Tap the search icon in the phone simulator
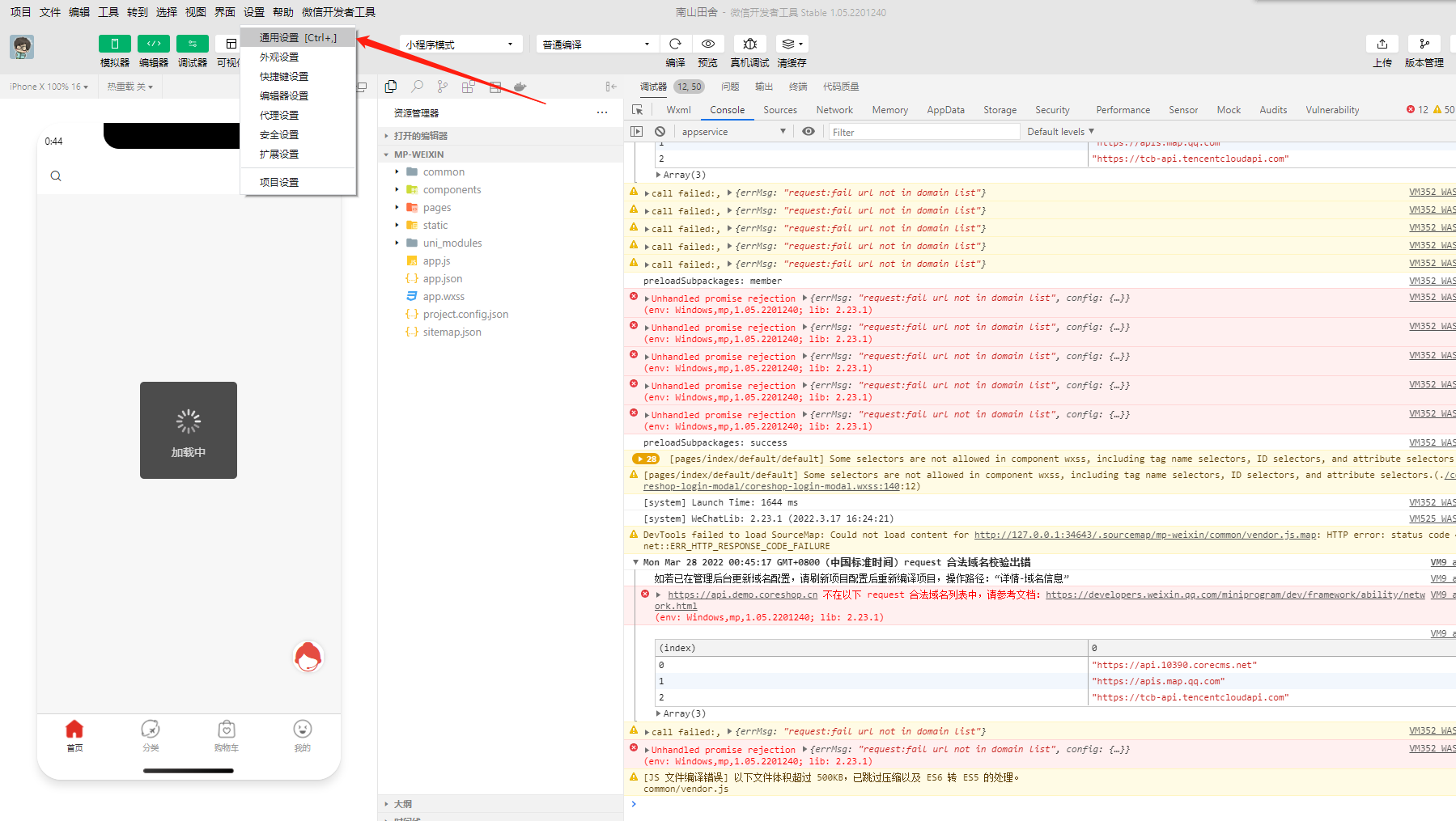Image resolution: width=1456 pixels, height=821 pixels. coord(56,176)
